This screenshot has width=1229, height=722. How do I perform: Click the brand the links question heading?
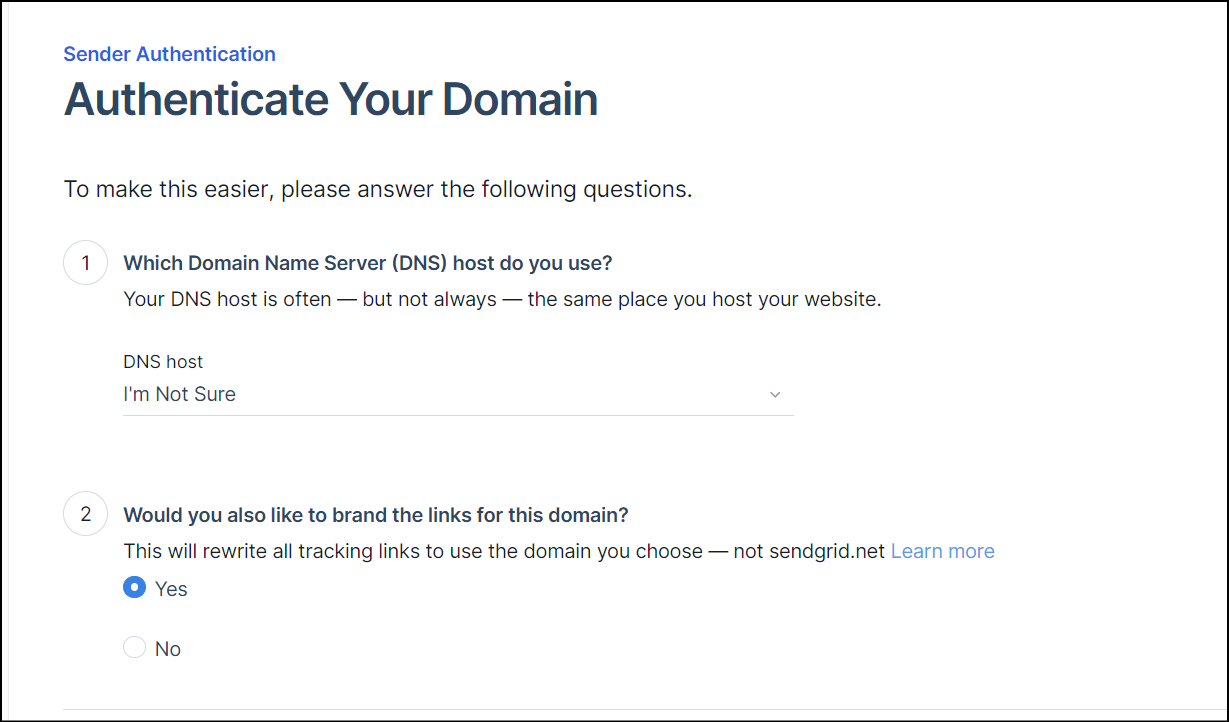coord(376,515)
